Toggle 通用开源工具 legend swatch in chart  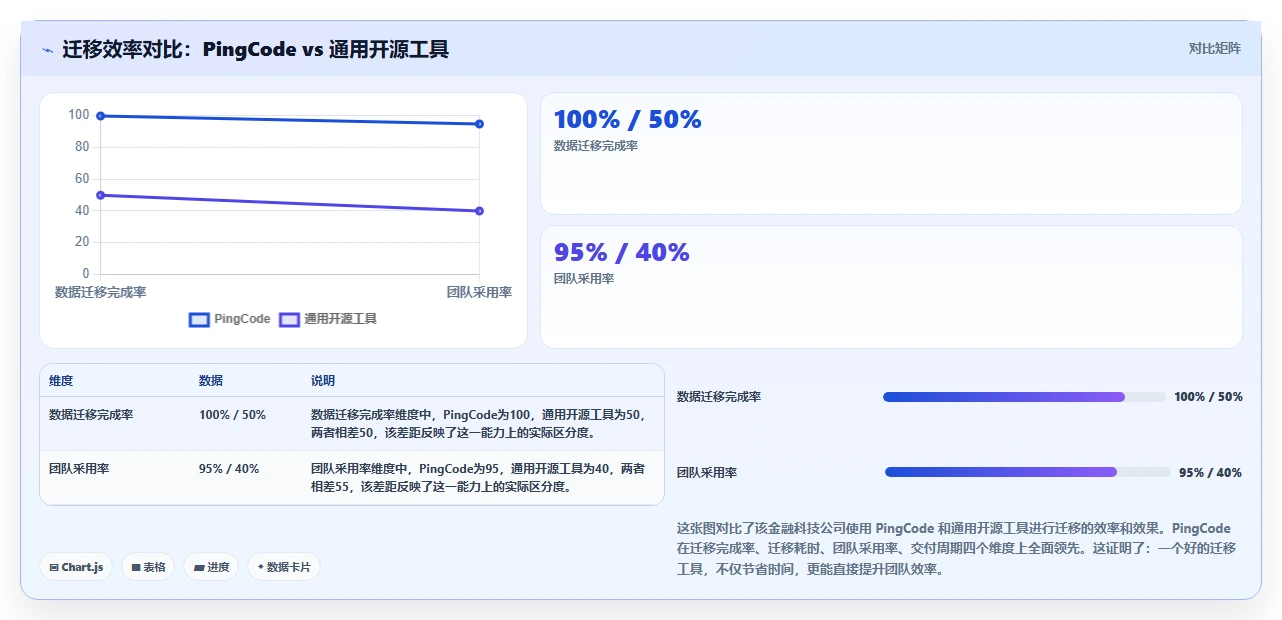pyautogui.click(x=289, y=319)
